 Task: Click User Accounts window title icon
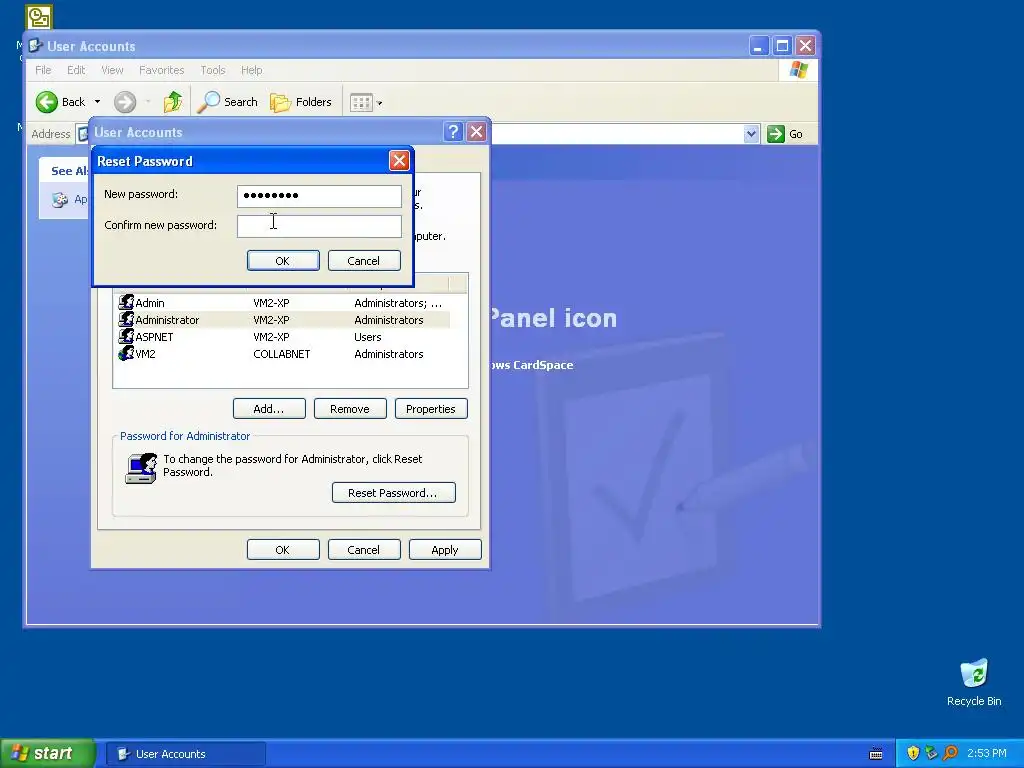[36, 46]
